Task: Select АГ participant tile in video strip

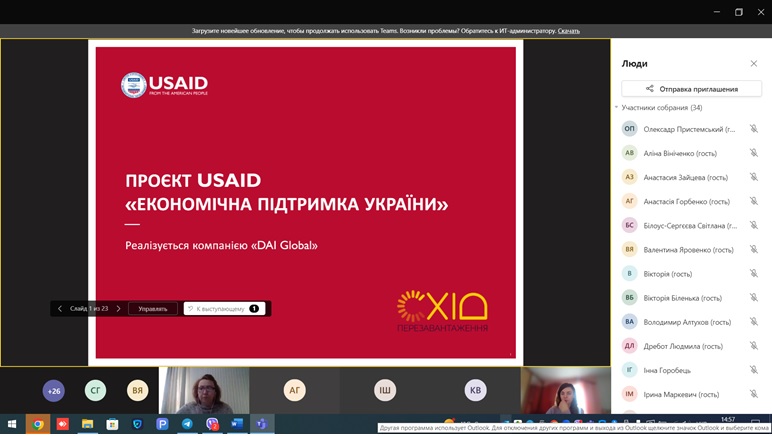Action: pyautogui.click(x=294, y=390)
